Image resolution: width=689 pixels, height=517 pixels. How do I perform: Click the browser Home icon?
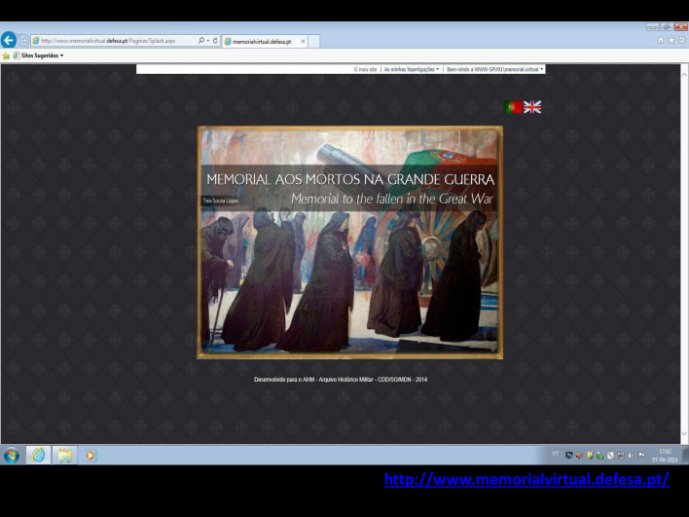(x=660, y=40)
